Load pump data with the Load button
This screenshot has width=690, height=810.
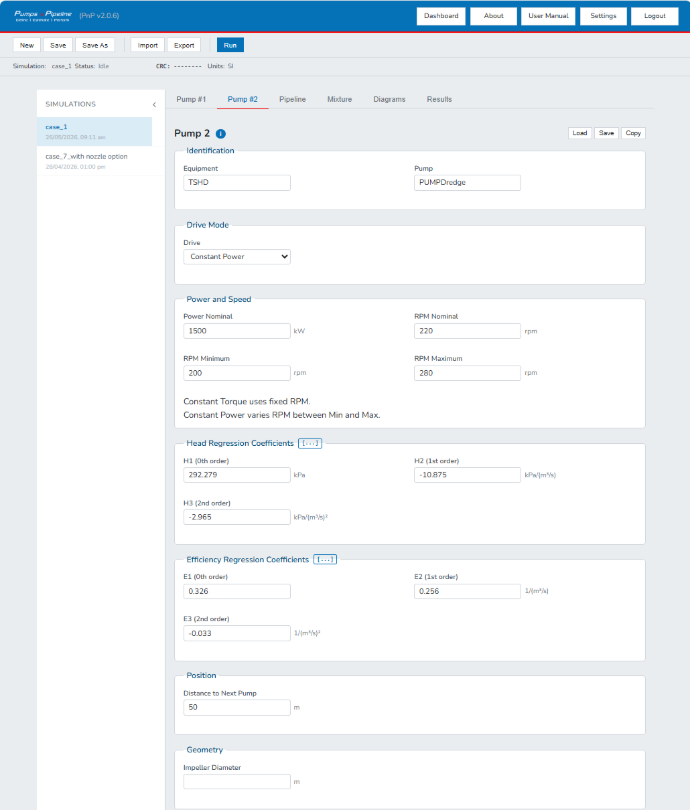click(579, 133)
